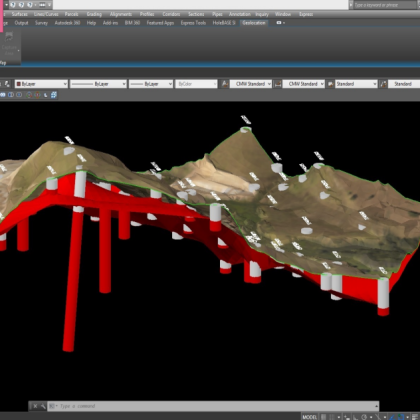Screen dimensions: 420x420
Task: Open the Quick Access Toolbar customize dropdown arrow
Action: pos(49,5)
